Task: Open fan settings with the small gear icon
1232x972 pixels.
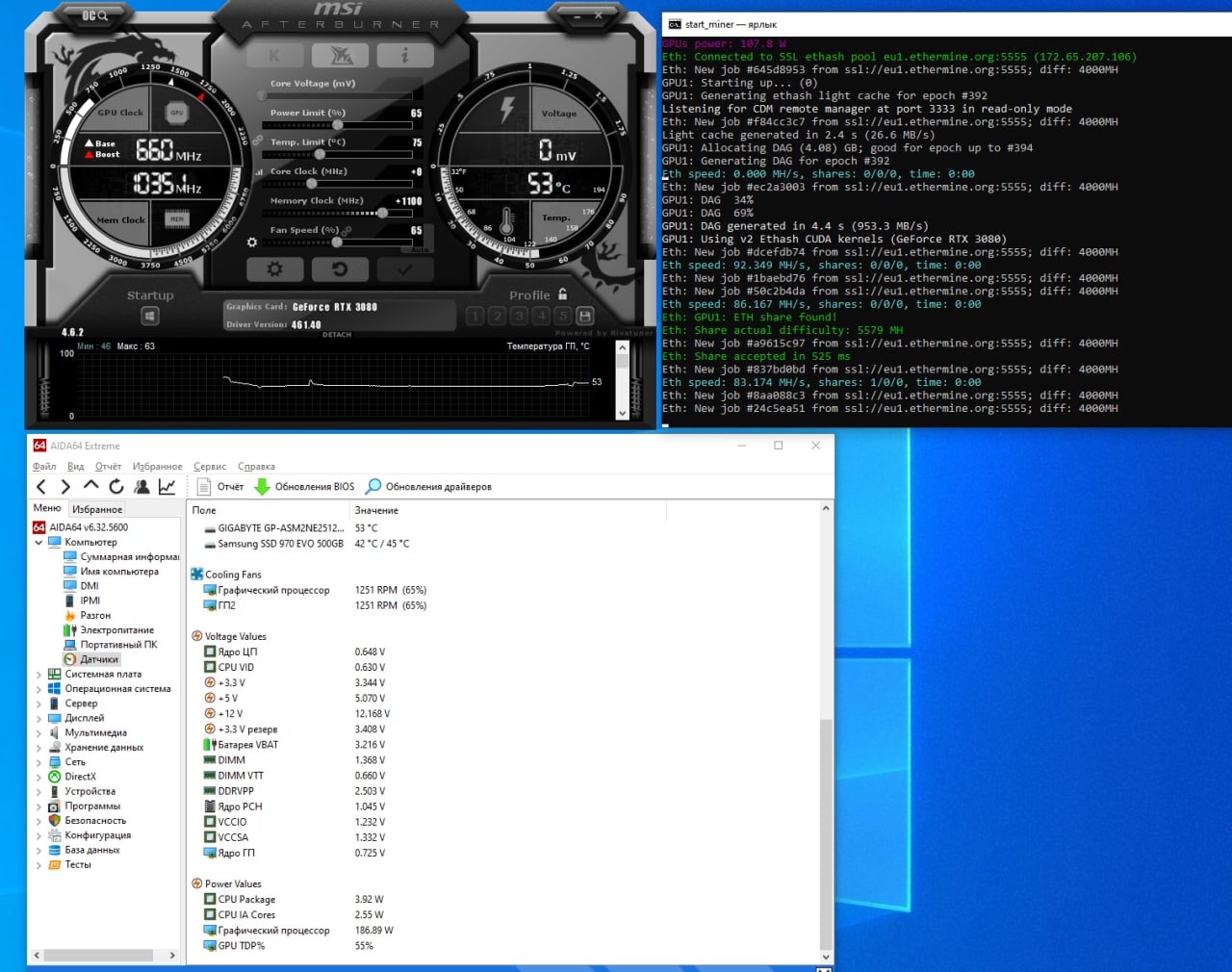Action: click(252, 243)
